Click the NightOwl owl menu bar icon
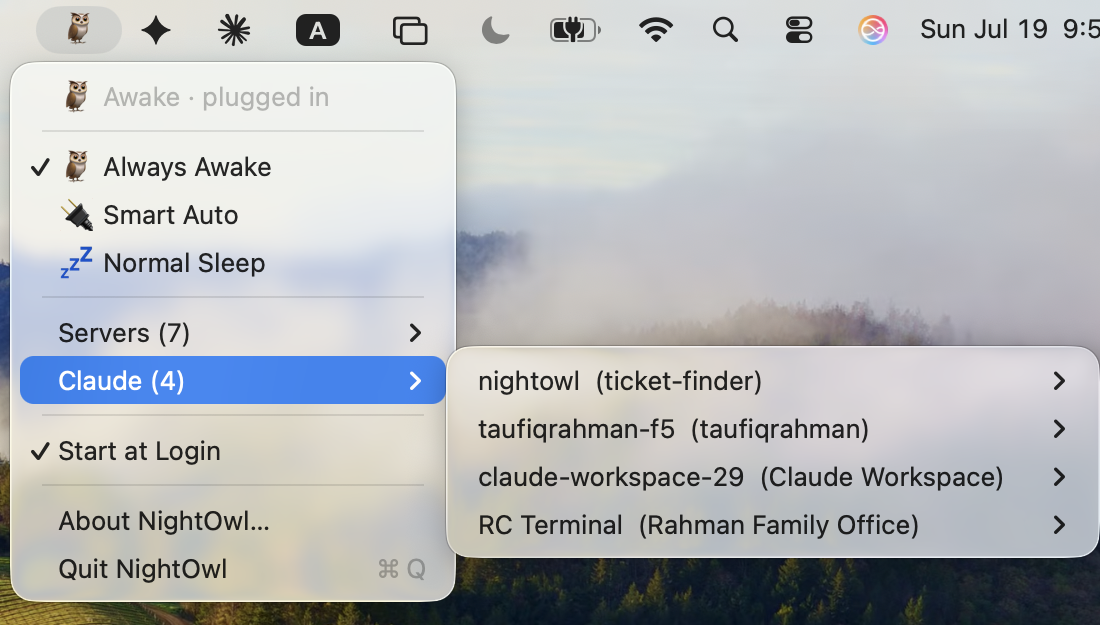 (x=79, y=29)
